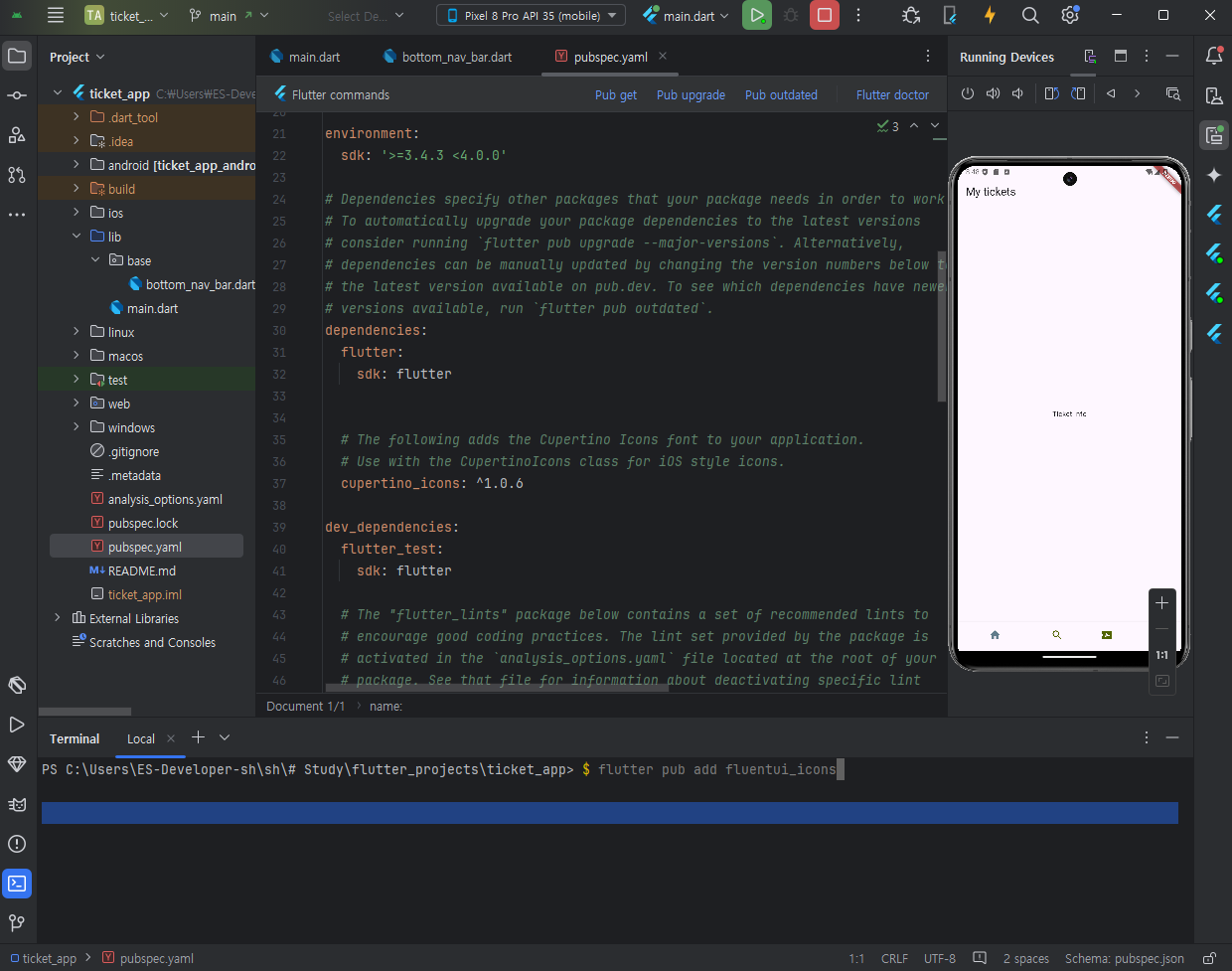
Task: Open the Commit tool window
Action: pyautogui.click(x=17, y=95)
